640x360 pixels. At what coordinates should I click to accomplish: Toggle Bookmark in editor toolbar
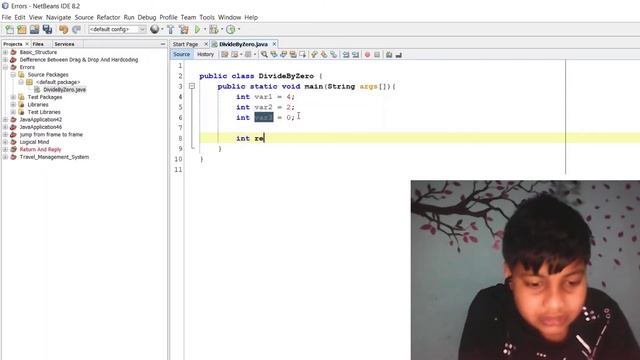pos(333,55)
